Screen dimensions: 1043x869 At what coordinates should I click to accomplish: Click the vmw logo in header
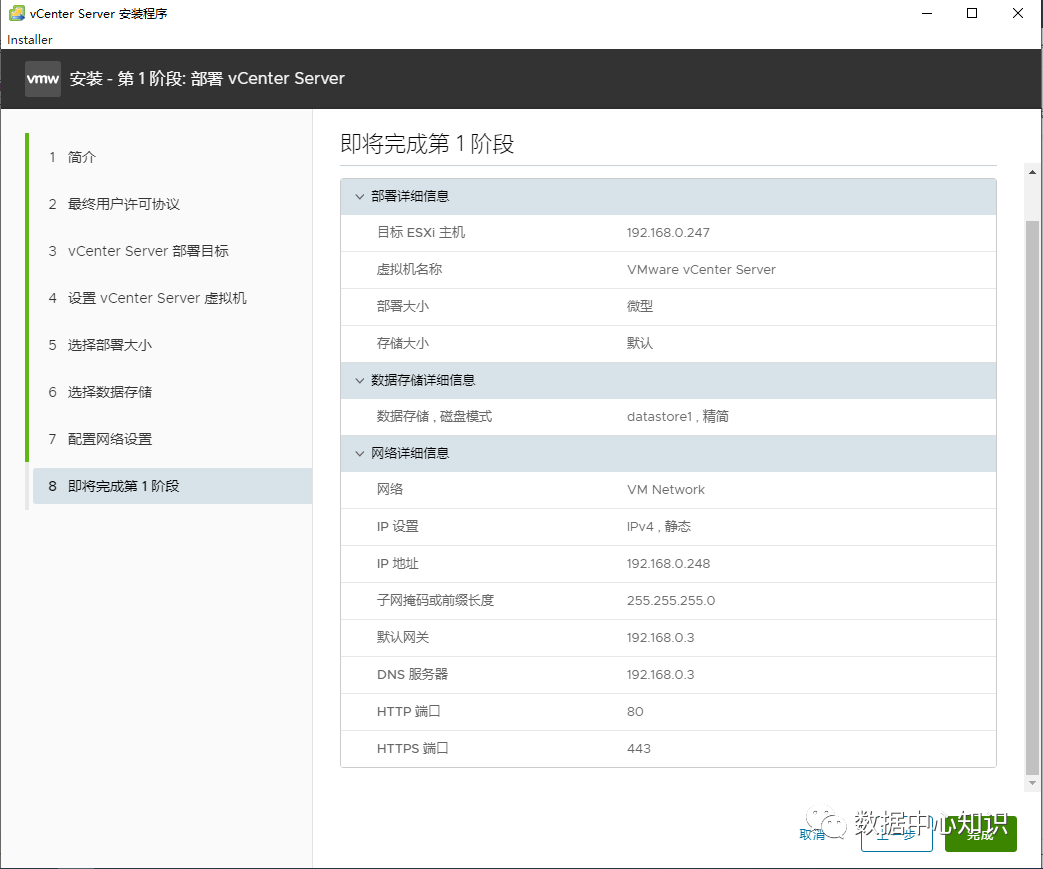[43, 79]
